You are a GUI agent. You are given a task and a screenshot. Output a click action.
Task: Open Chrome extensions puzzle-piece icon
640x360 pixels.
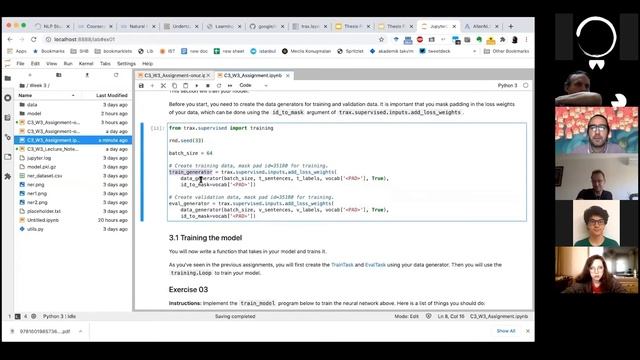click(x=503, y=40)
